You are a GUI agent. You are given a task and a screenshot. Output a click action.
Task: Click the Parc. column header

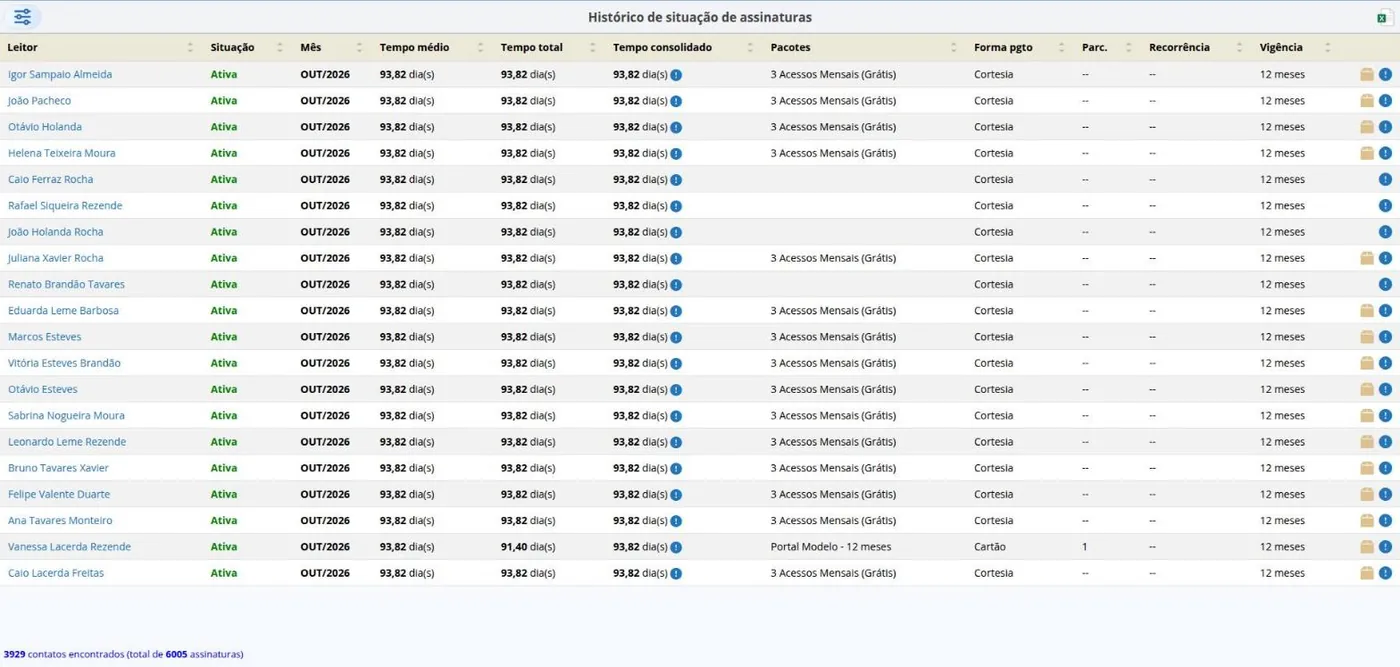pos(1095,47)
